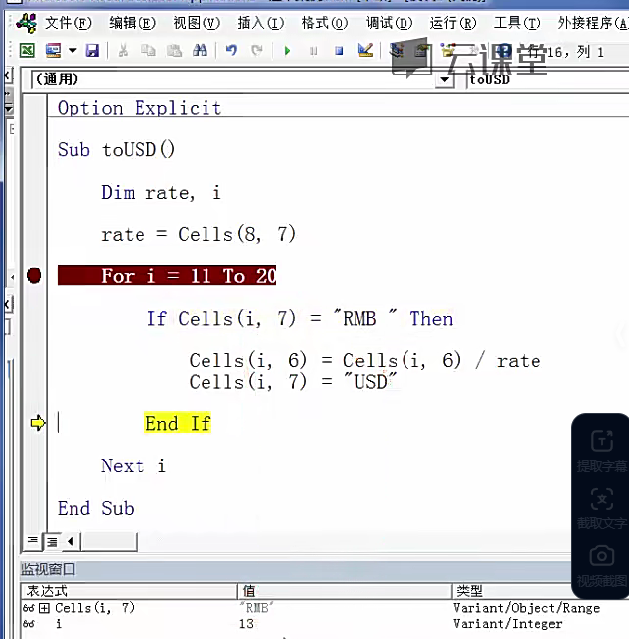Select the Cells(i, 7) watch expression
The width and height of the screenshot is (629, 639).
coord(95,608)
